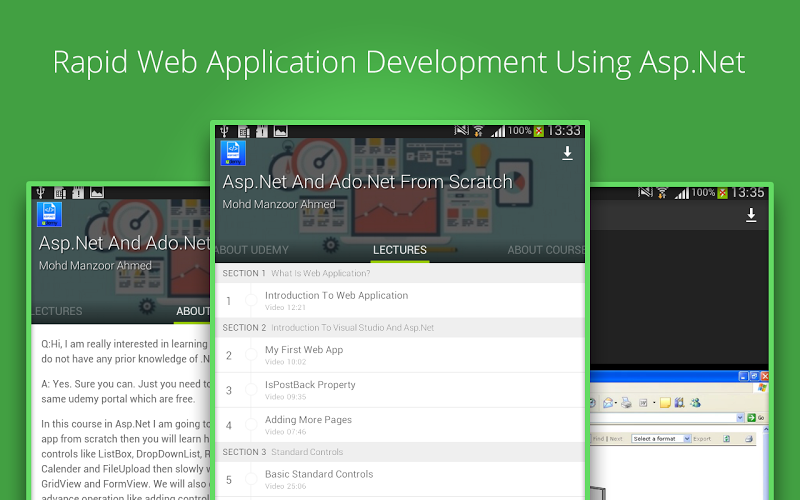
Task: Tap the picture notification icon in center status bar
Action: point(280,131)
